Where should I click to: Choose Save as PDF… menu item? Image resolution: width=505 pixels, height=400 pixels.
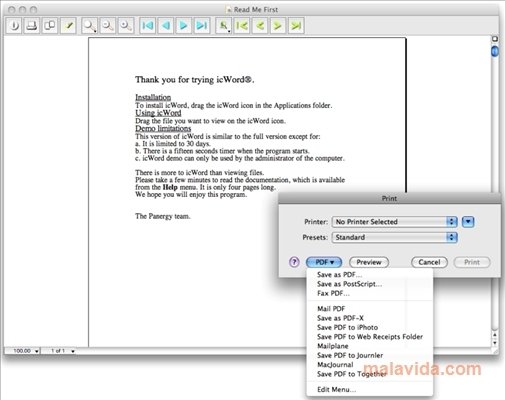(369, 275)
